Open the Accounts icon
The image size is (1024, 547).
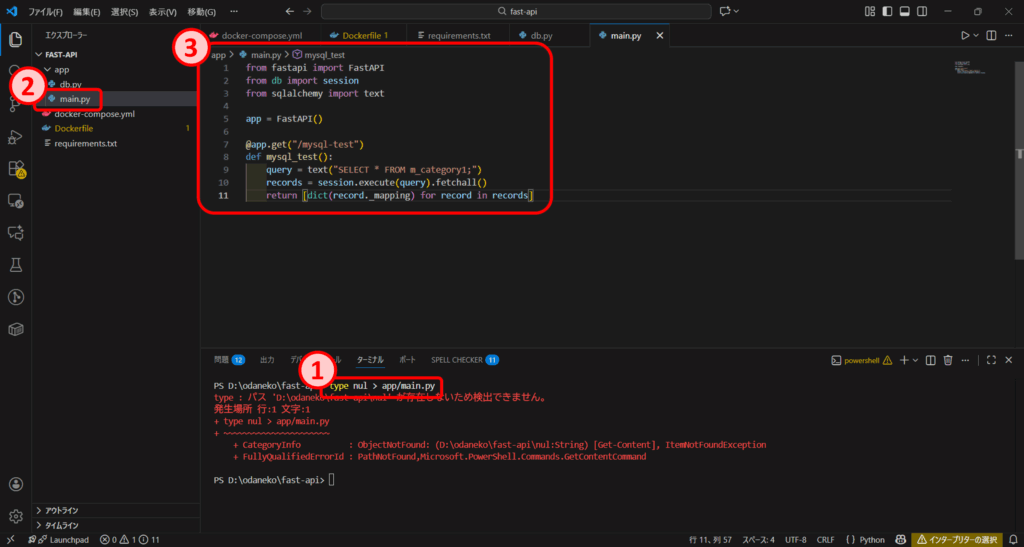(x=16, y=484)
